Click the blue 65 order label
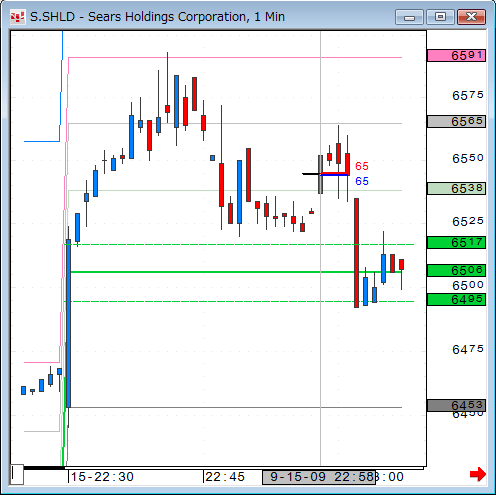Viewport: 496px width, 495px height. click(x=362, y=181)
